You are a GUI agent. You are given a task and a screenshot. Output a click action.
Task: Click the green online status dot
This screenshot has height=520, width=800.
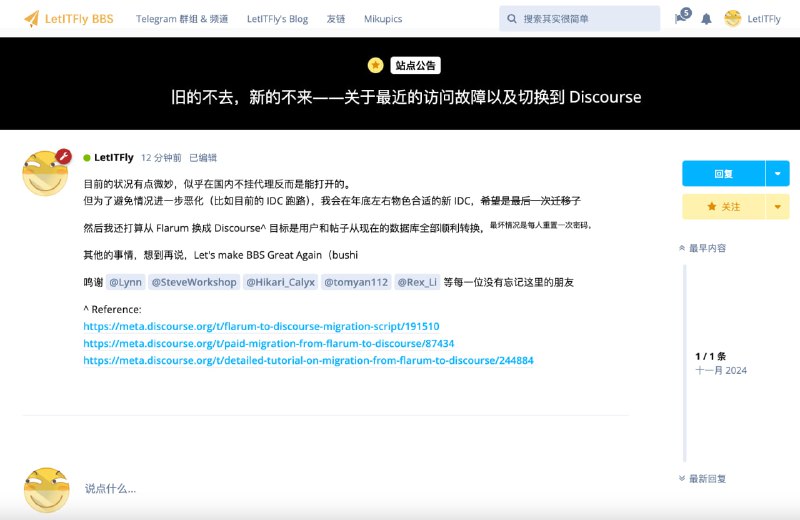(87, 158)
